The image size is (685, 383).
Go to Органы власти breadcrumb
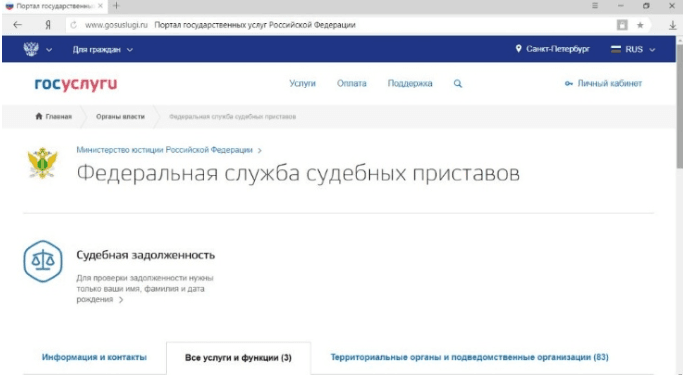120,117
